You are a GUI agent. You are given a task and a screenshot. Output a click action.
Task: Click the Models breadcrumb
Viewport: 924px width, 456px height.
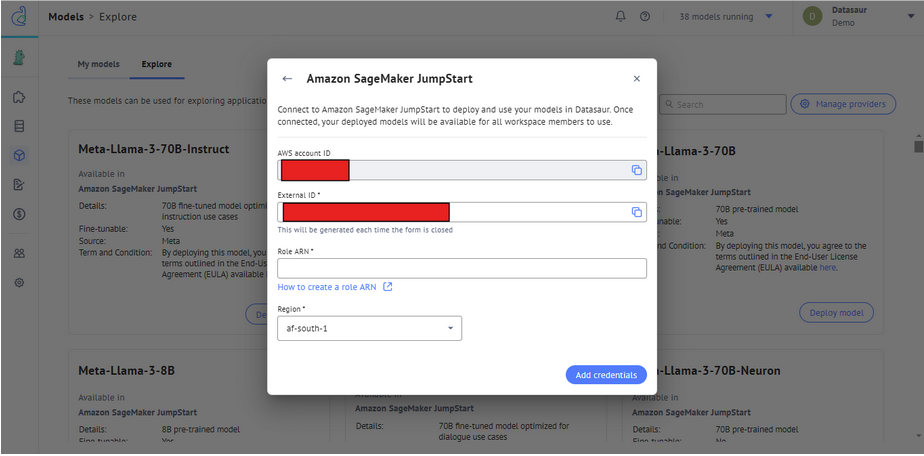pos(66,16)
